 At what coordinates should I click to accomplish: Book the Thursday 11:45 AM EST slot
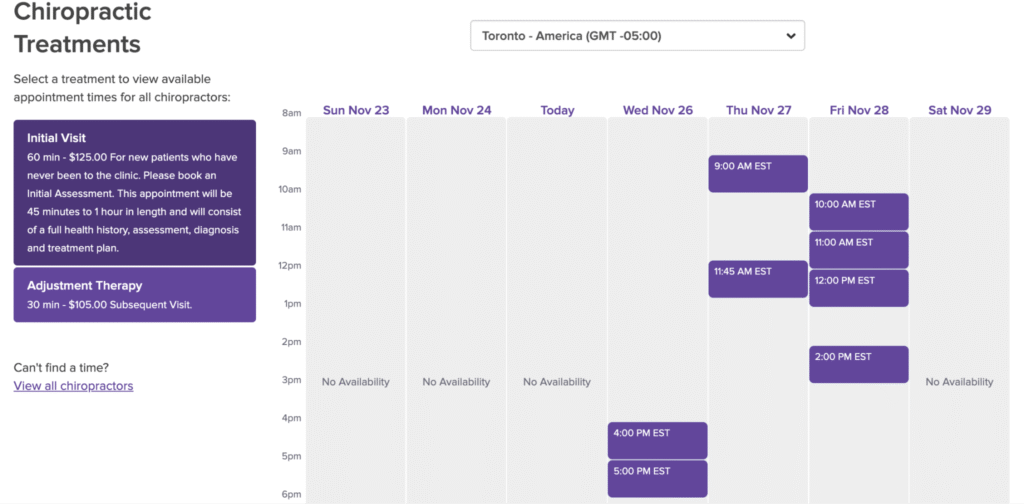click(x=758, y=279)
